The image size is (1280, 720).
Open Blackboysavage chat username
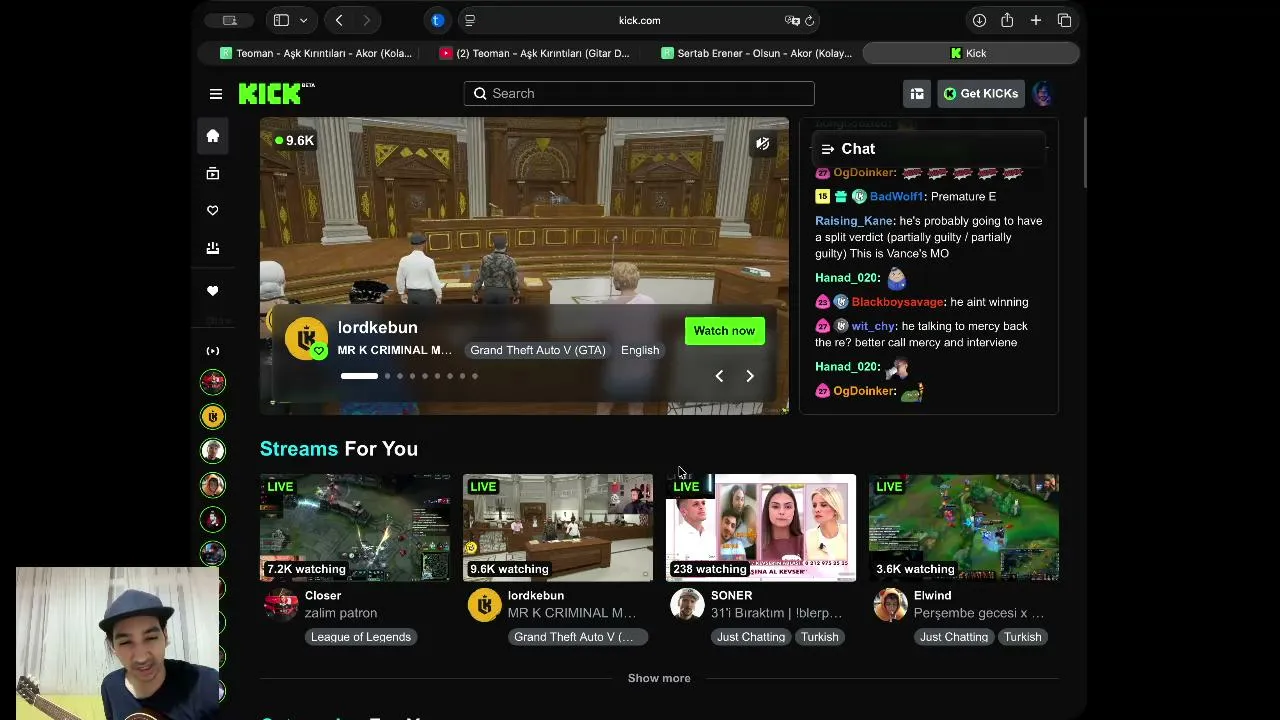898,302
